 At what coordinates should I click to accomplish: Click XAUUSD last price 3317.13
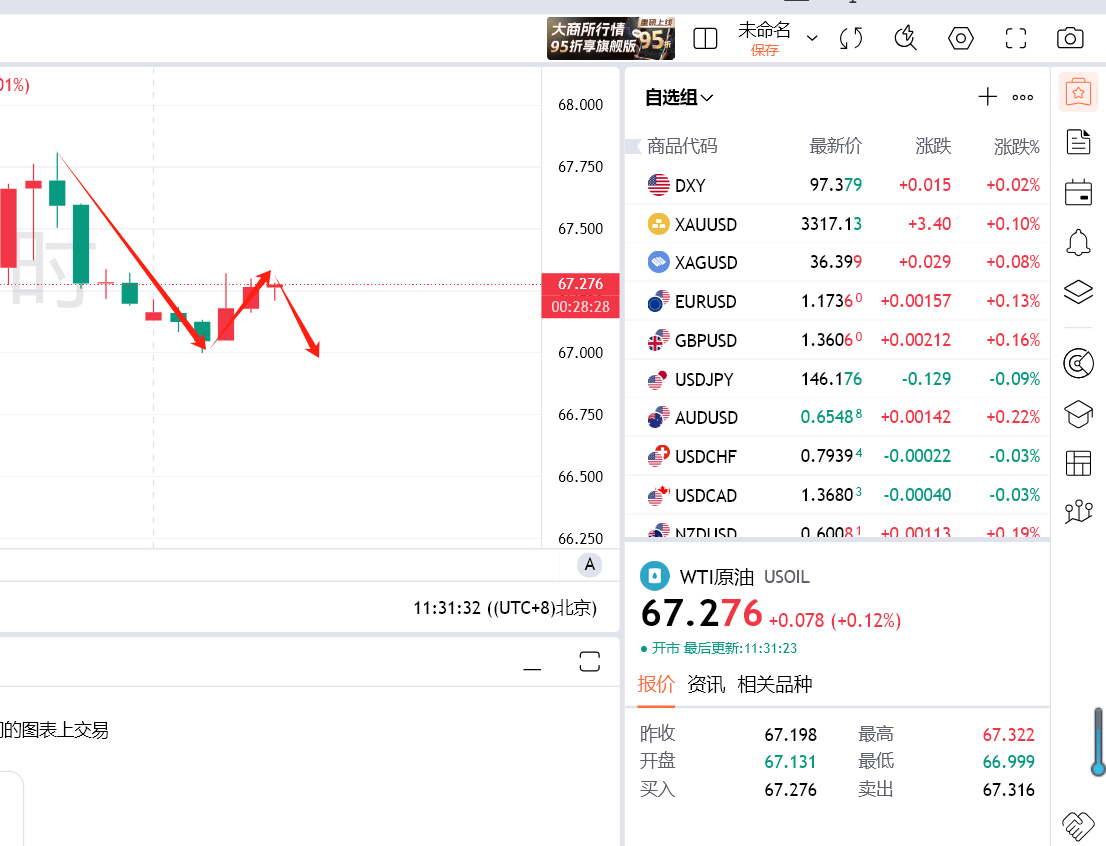pyautogui.click(x=831, y=224)
